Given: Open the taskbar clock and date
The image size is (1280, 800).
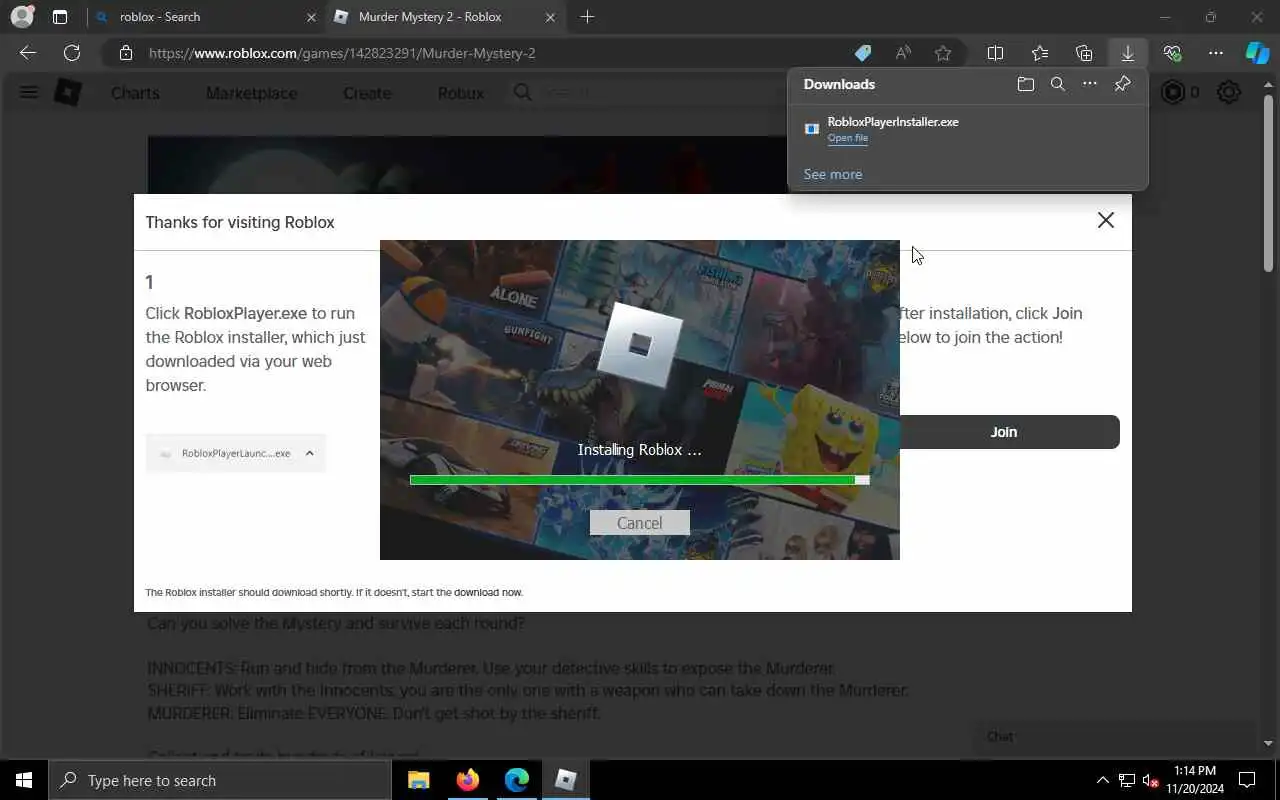Looking at the screenshot, I should click(x=1196, y=780).
